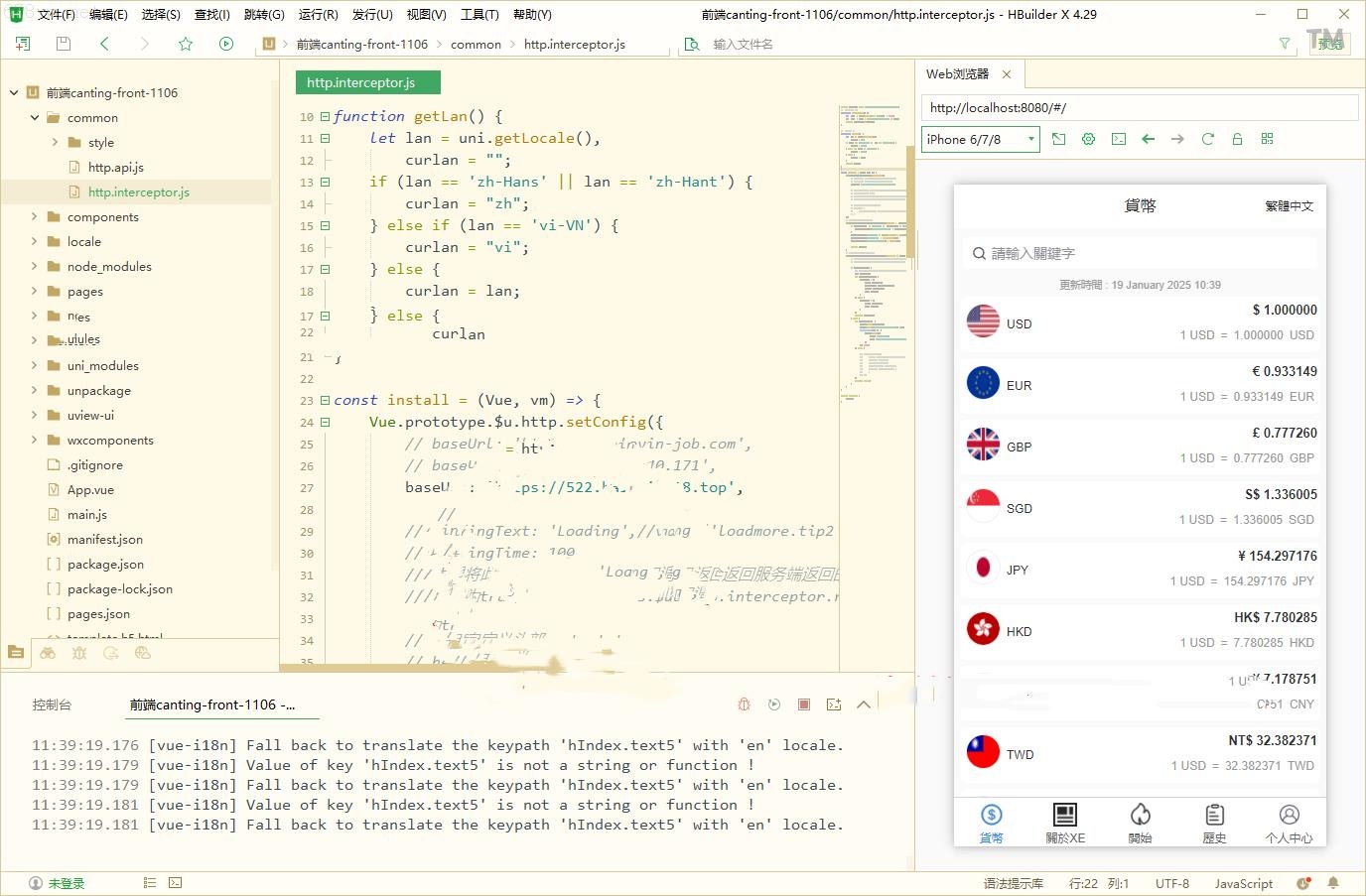Click the bookmark star icon in toolbar

click(x=185, y=44)
